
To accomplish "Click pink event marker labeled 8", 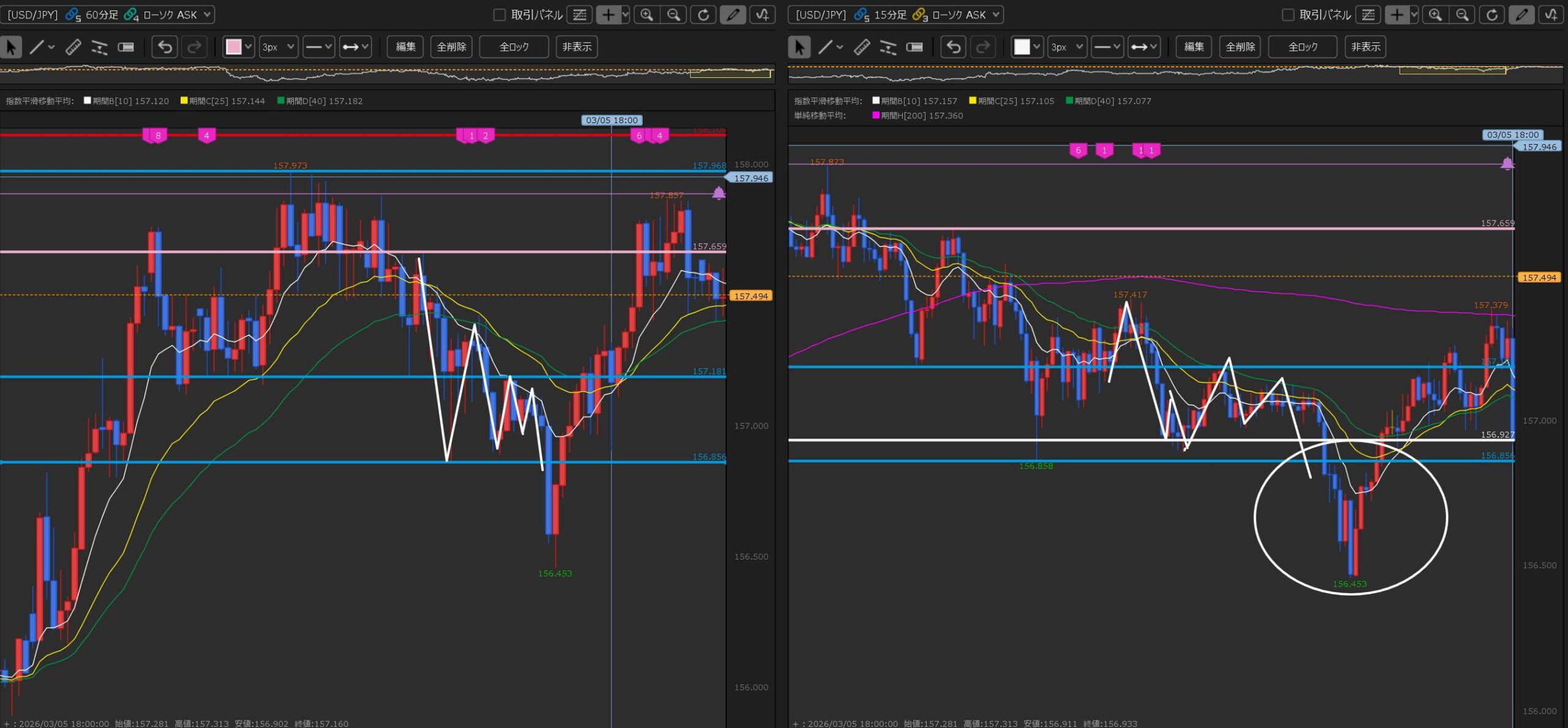I will tap(157, 136).
